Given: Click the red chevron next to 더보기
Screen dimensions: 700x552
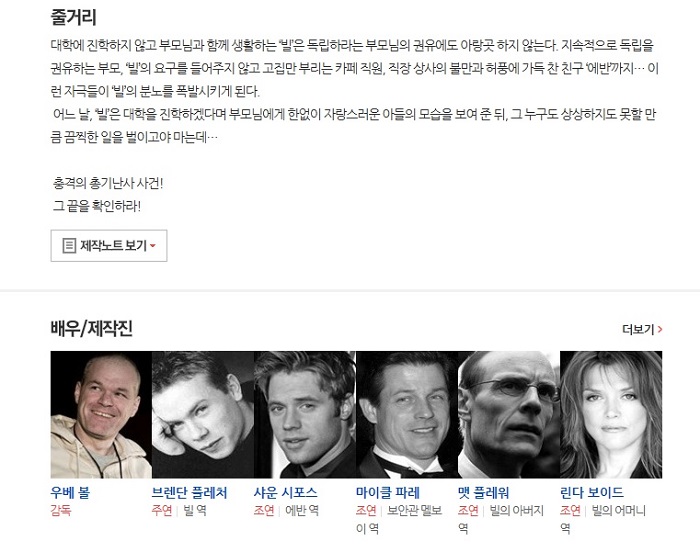Looking at the screenshot, I should [x=660, y=330].
